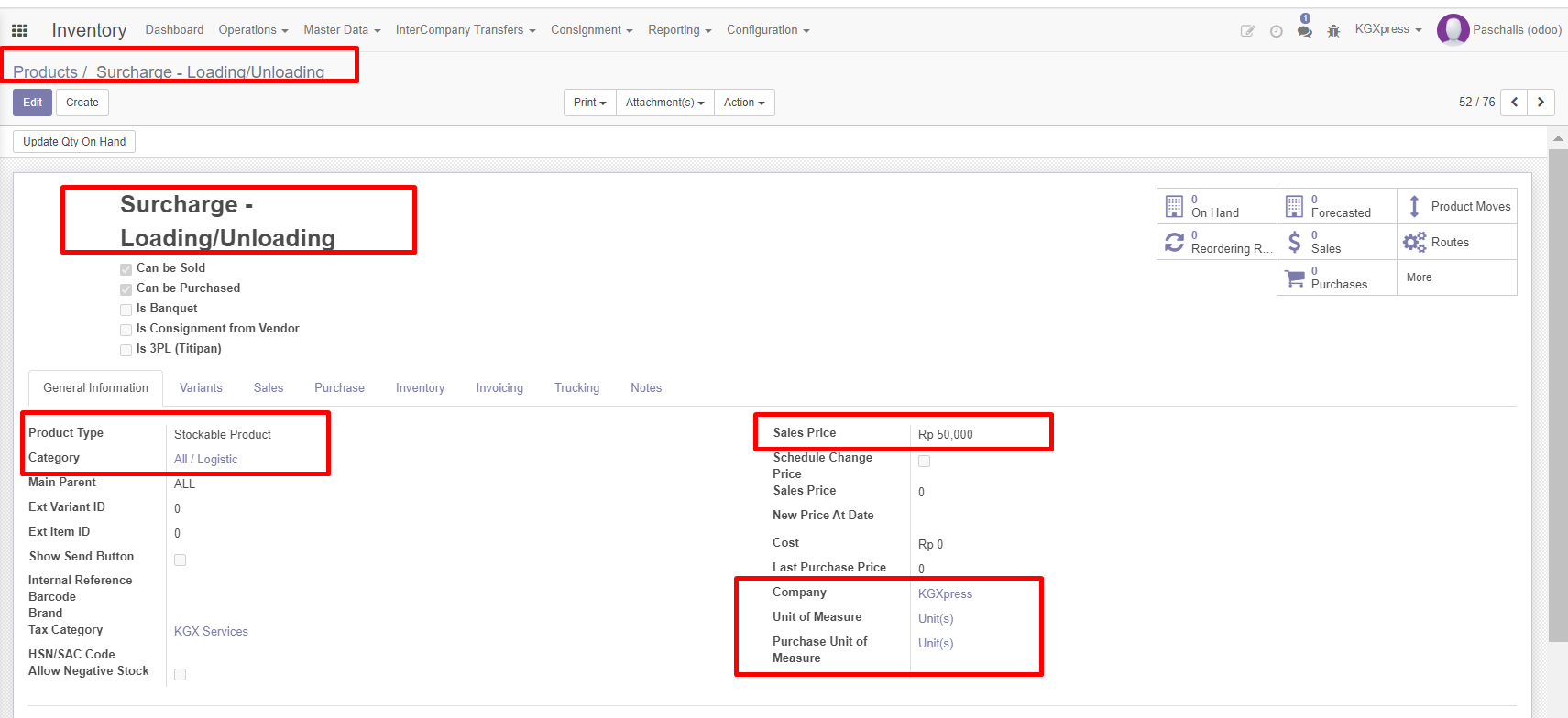Toggle Show Send Button checkbox
This screenshot has height=718, width=1568.
[180, 560]
